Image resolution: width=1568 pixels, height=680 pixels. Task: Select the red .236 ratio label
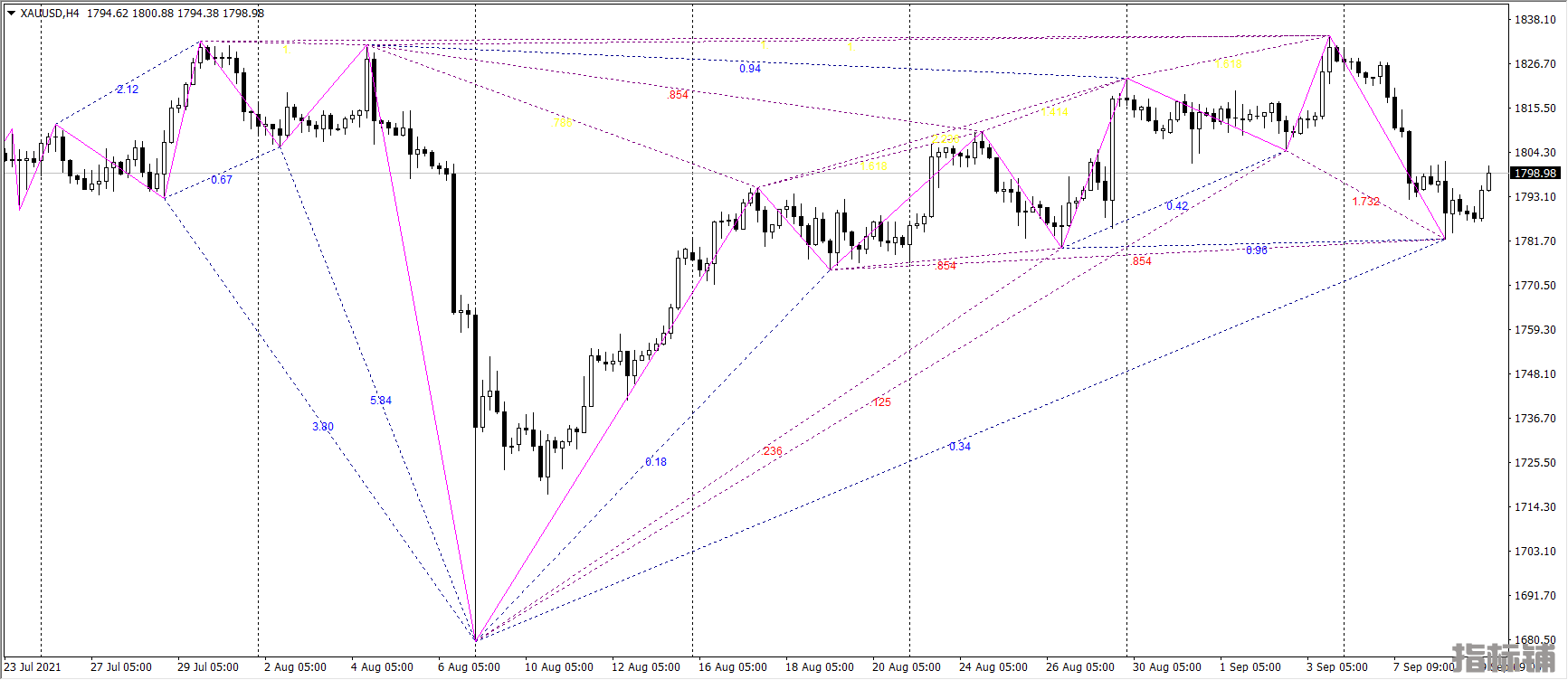coord(772,451)
